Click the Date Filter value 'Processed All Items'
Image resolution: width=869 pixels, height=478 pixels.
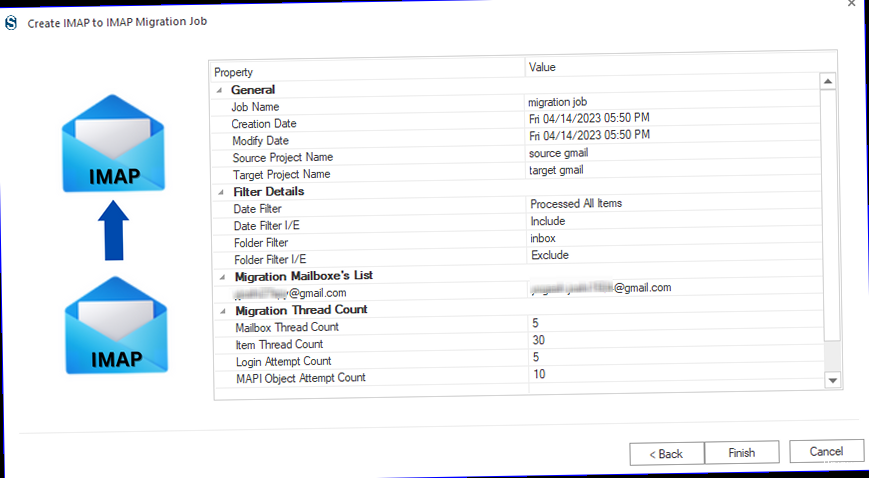point(576,203)
